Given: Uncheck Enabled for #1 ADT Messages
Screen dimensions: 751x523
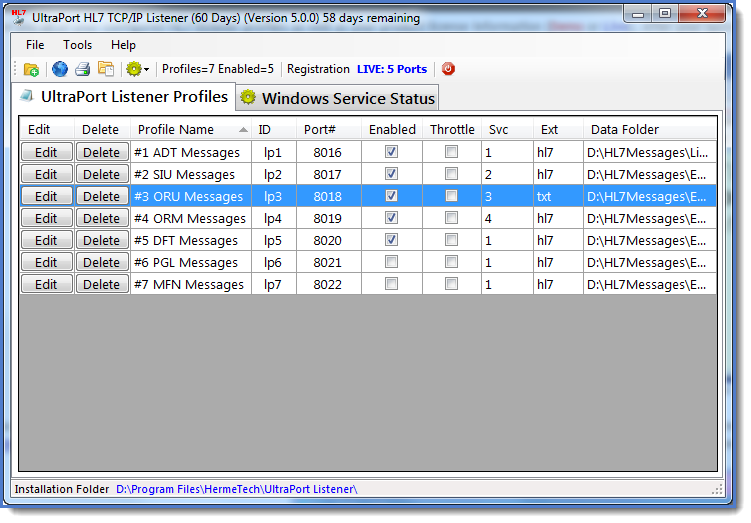Looking at the screenshot, I should click(391, 152).
